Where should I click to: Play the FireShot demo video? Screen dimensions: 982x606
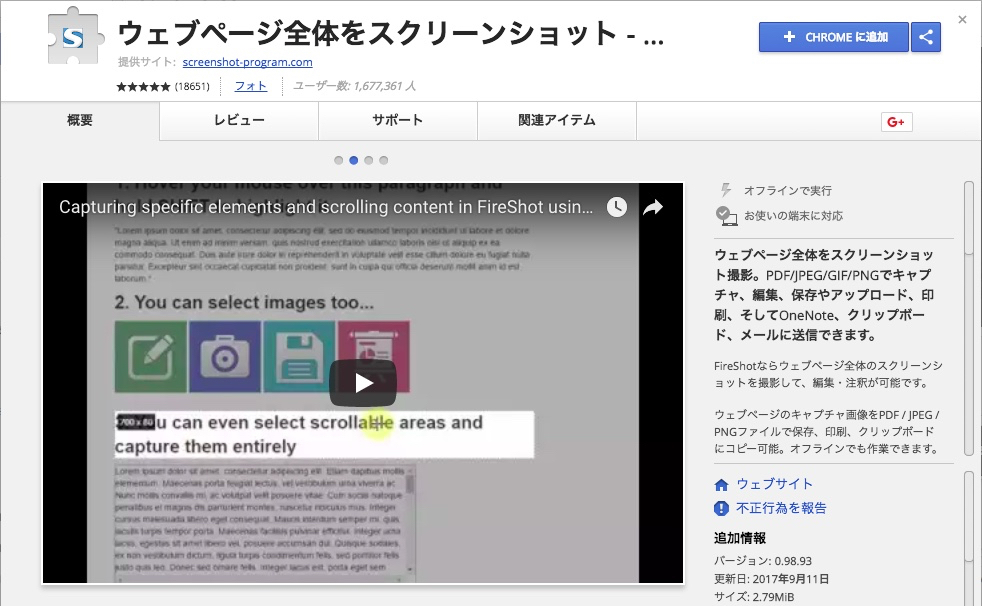point(363,383)
